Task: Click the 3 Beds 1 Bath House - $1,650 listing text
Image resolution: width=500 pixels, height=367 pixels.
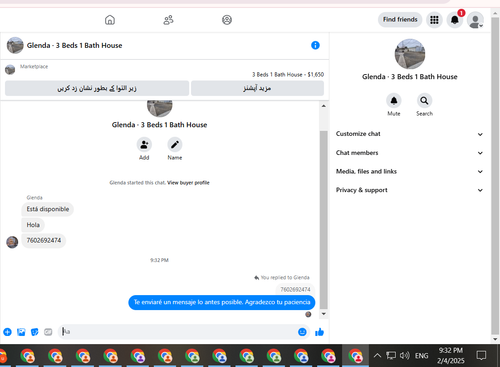Action: (x=288, y=75)
